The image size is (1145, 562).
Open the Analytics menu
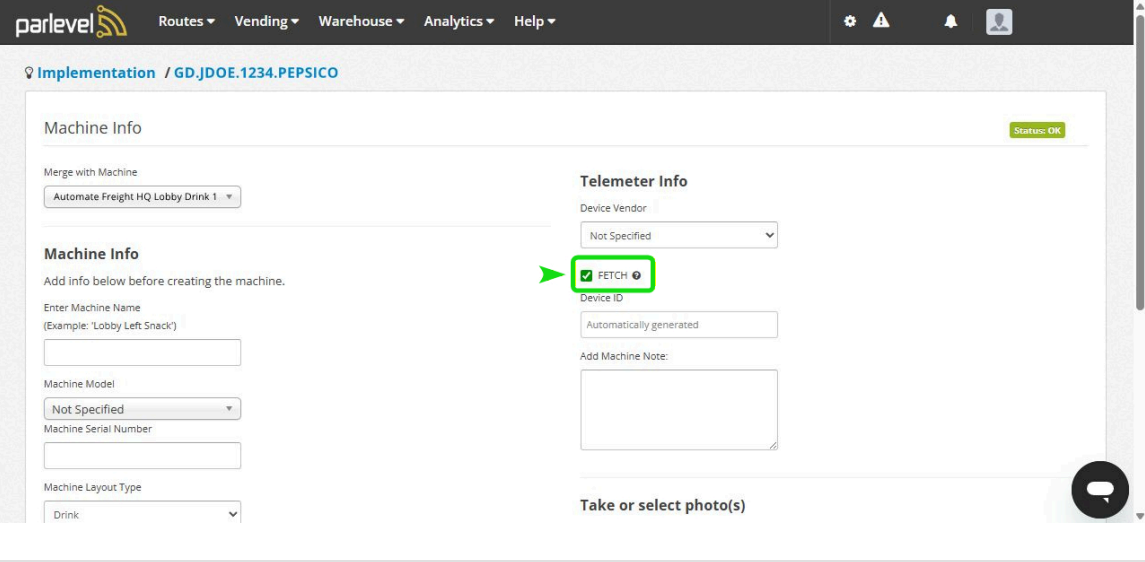(x=458, y=21)
